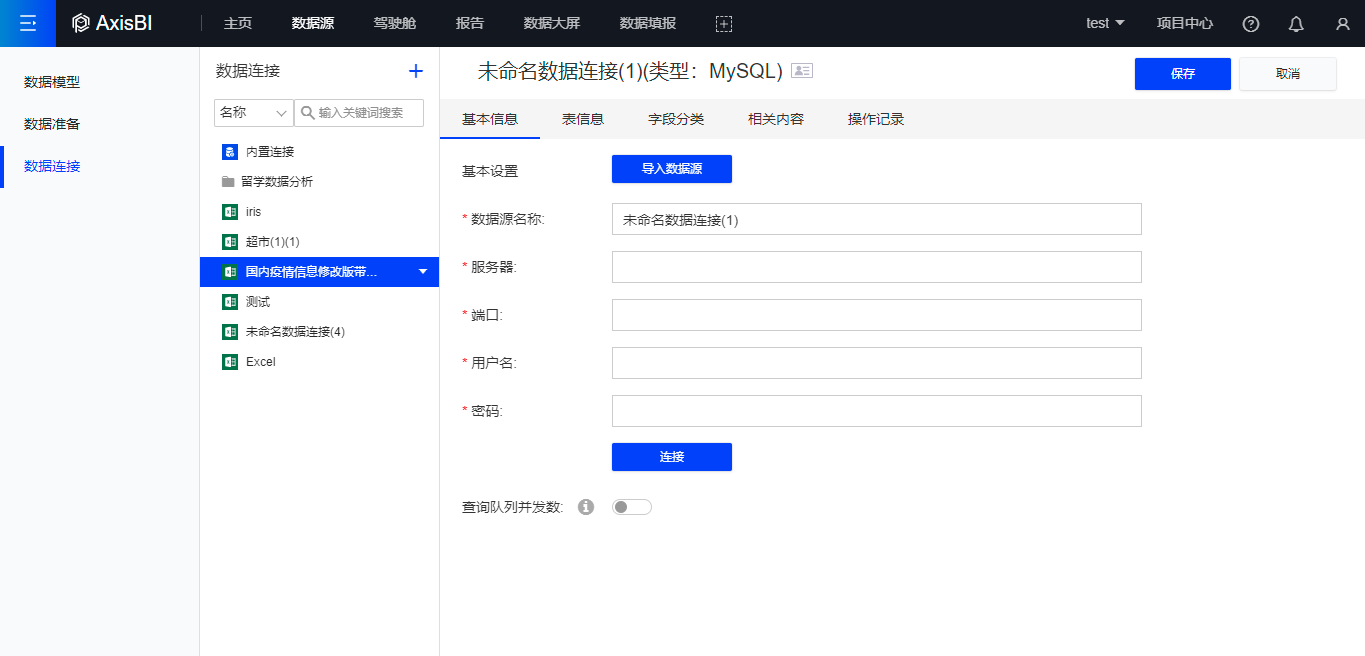Image resolution: width=1365 pixels, height=656 pixels.
Task: Click the info icon next to 查询队列并发数
Action: 586,507
